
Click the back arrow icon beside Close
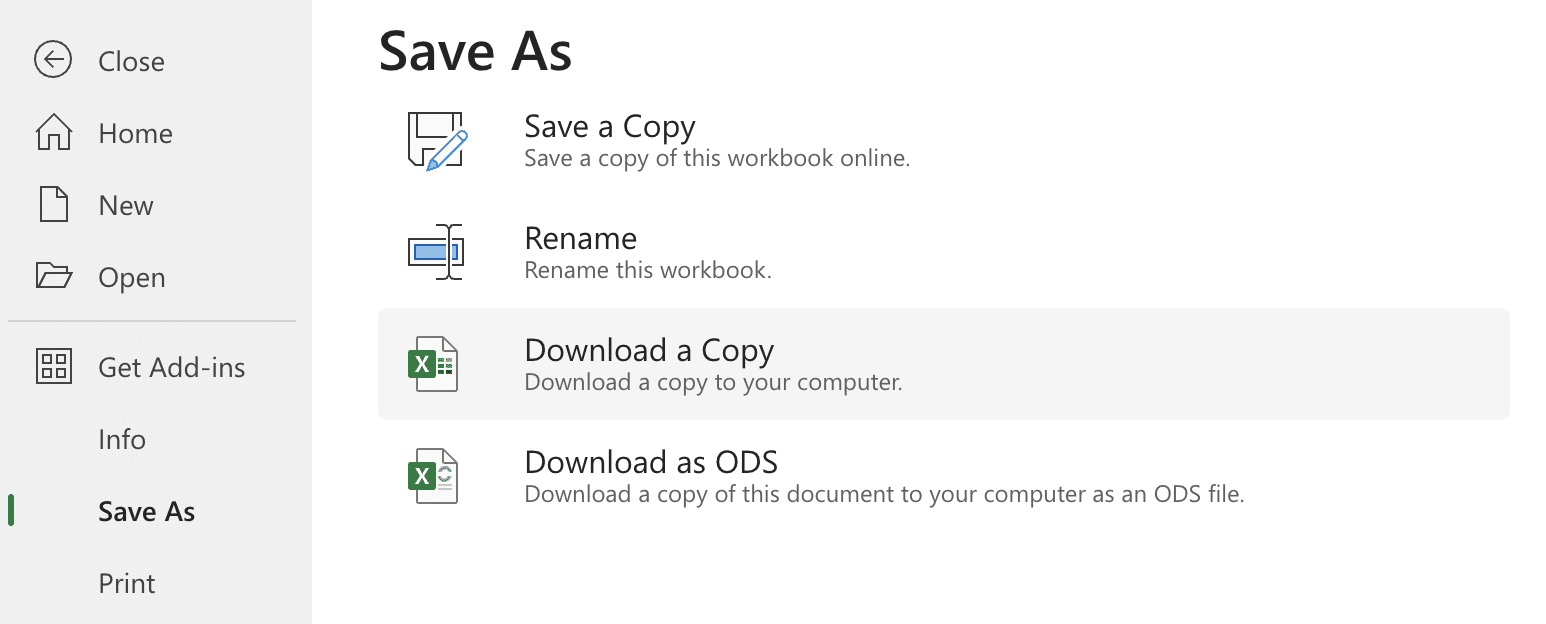(x=52, y=60)
